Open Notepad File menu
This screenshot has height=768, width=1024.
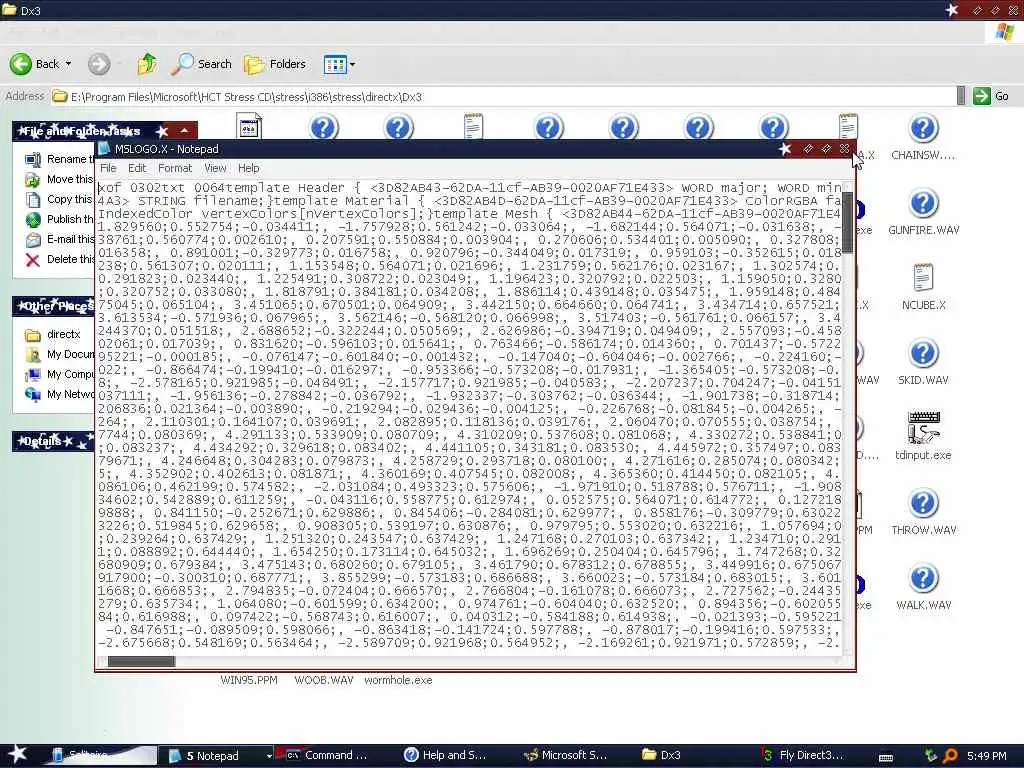pos(108,168)
